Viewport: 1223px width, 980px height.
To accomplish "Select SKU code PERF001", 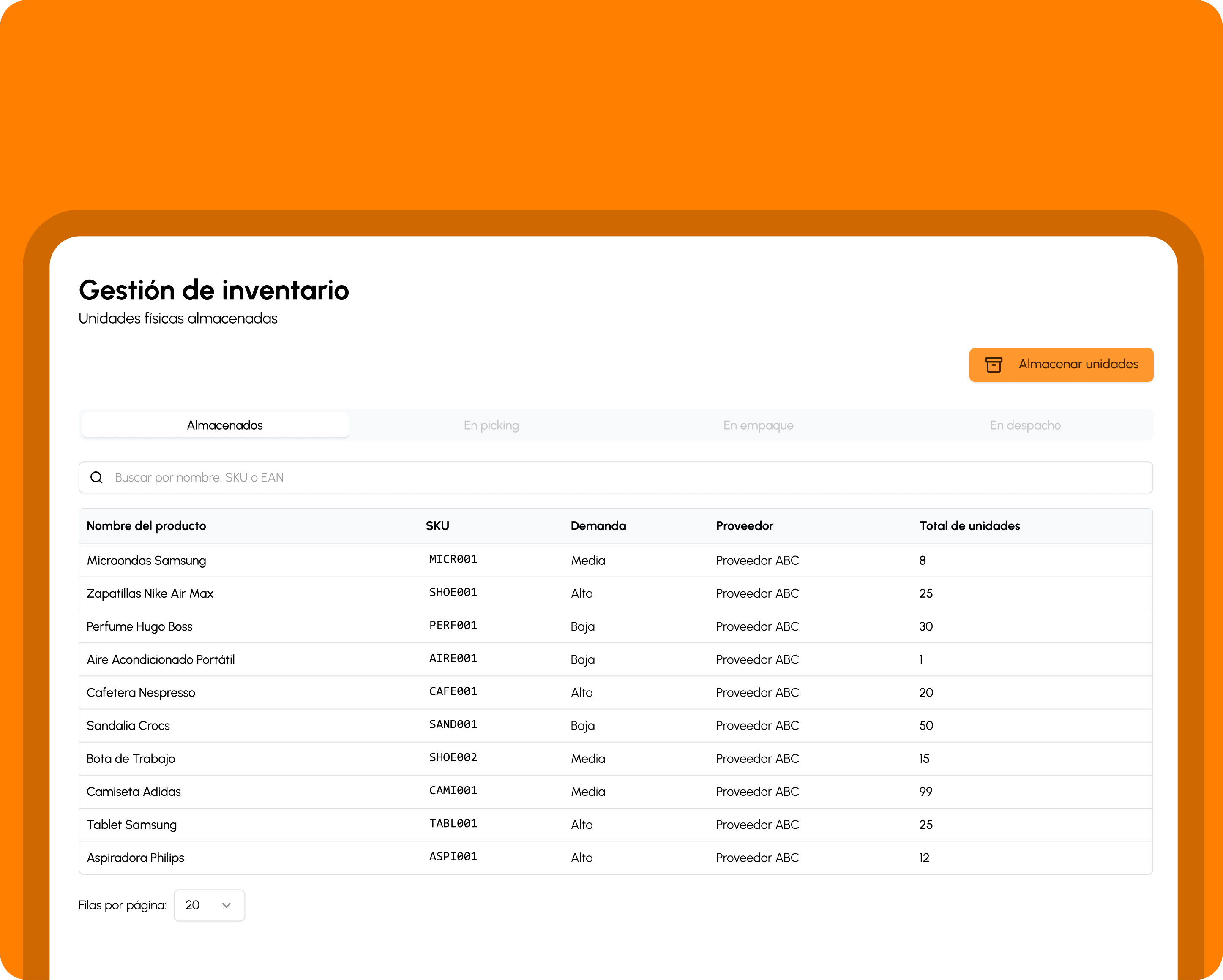I will click(x=453, y=626).
